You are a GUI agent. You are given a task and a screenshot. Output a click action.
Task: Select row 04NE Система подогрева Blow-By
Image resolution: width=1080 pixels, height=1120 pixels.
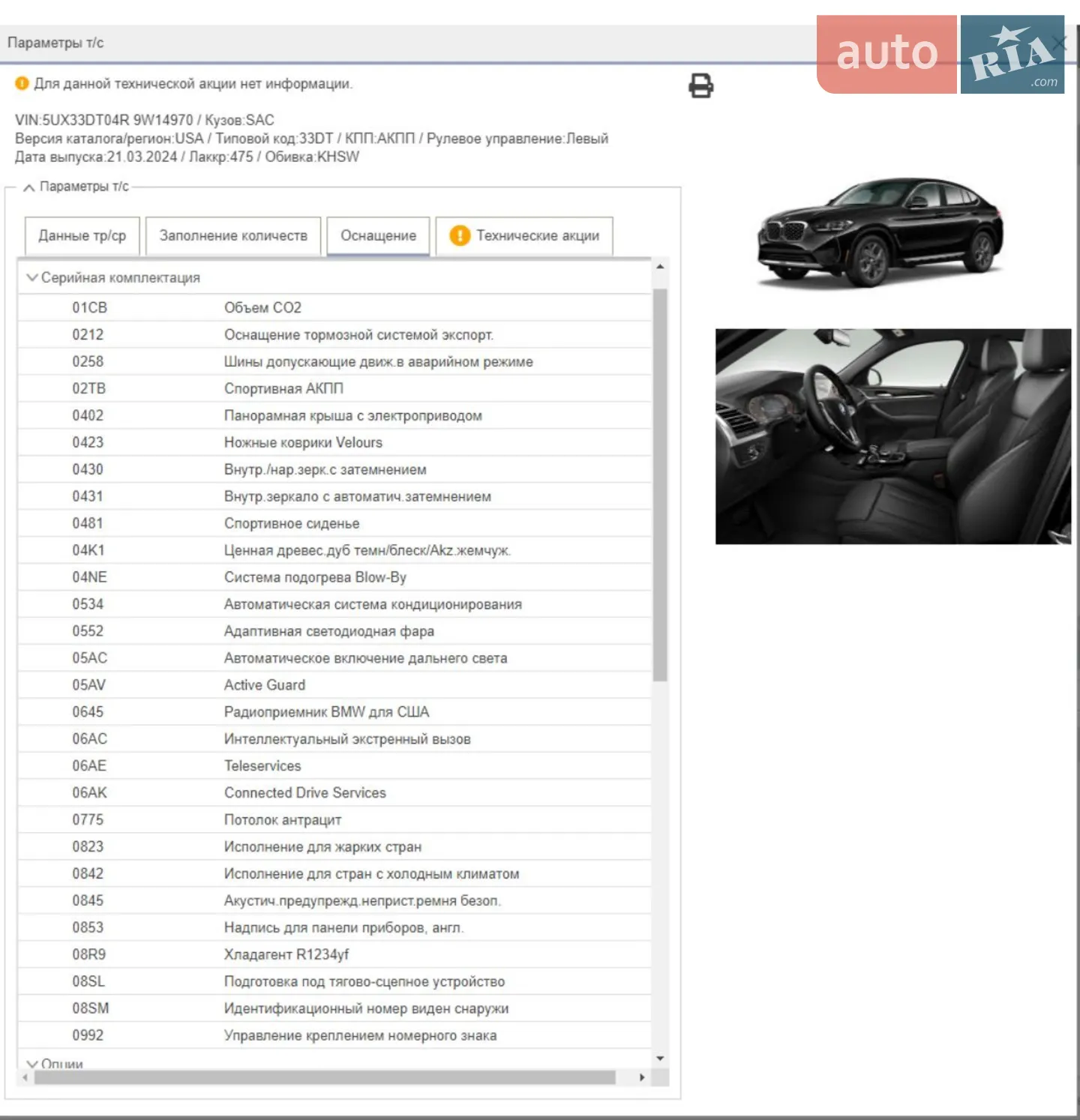[x=334, y=577]
